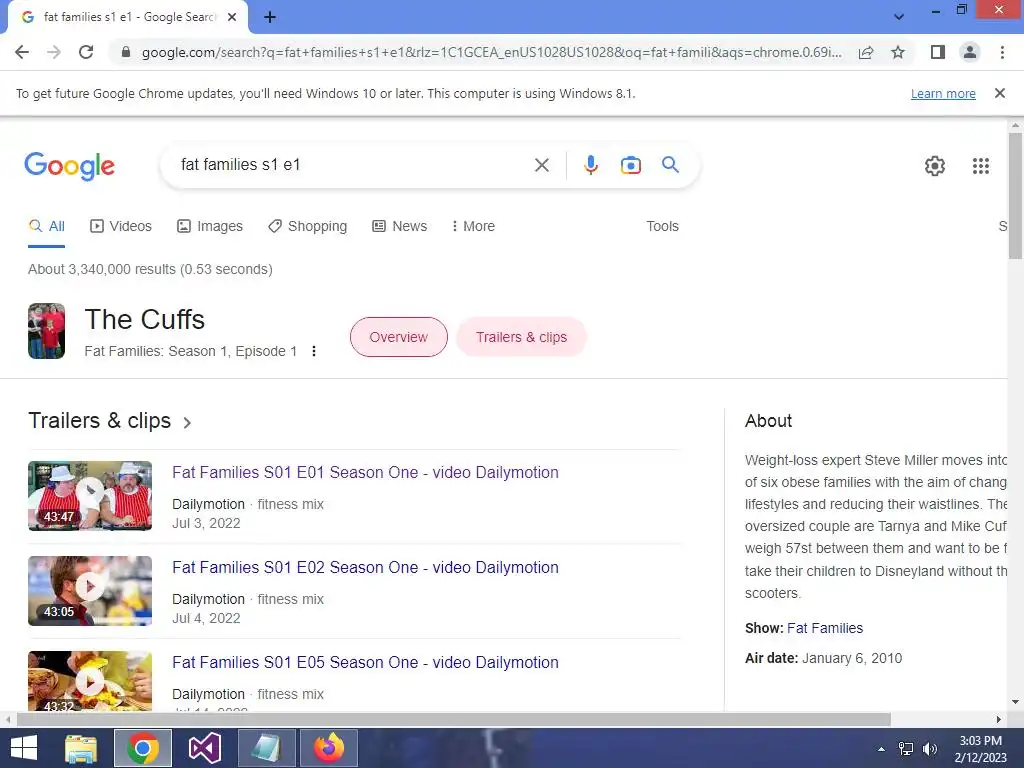Open 'Fat Families S01 E01 Season One' link
This screenshot has width=1024, height=768.
point(365,473)
